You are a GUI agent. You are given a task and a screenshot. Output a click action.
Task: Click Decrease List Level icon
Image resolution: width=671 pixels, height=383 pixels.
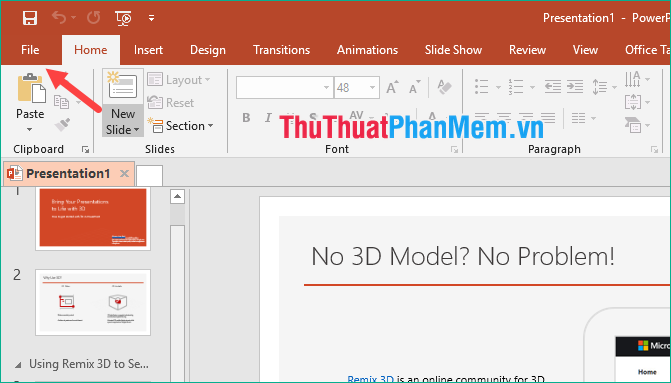[553, 87]
